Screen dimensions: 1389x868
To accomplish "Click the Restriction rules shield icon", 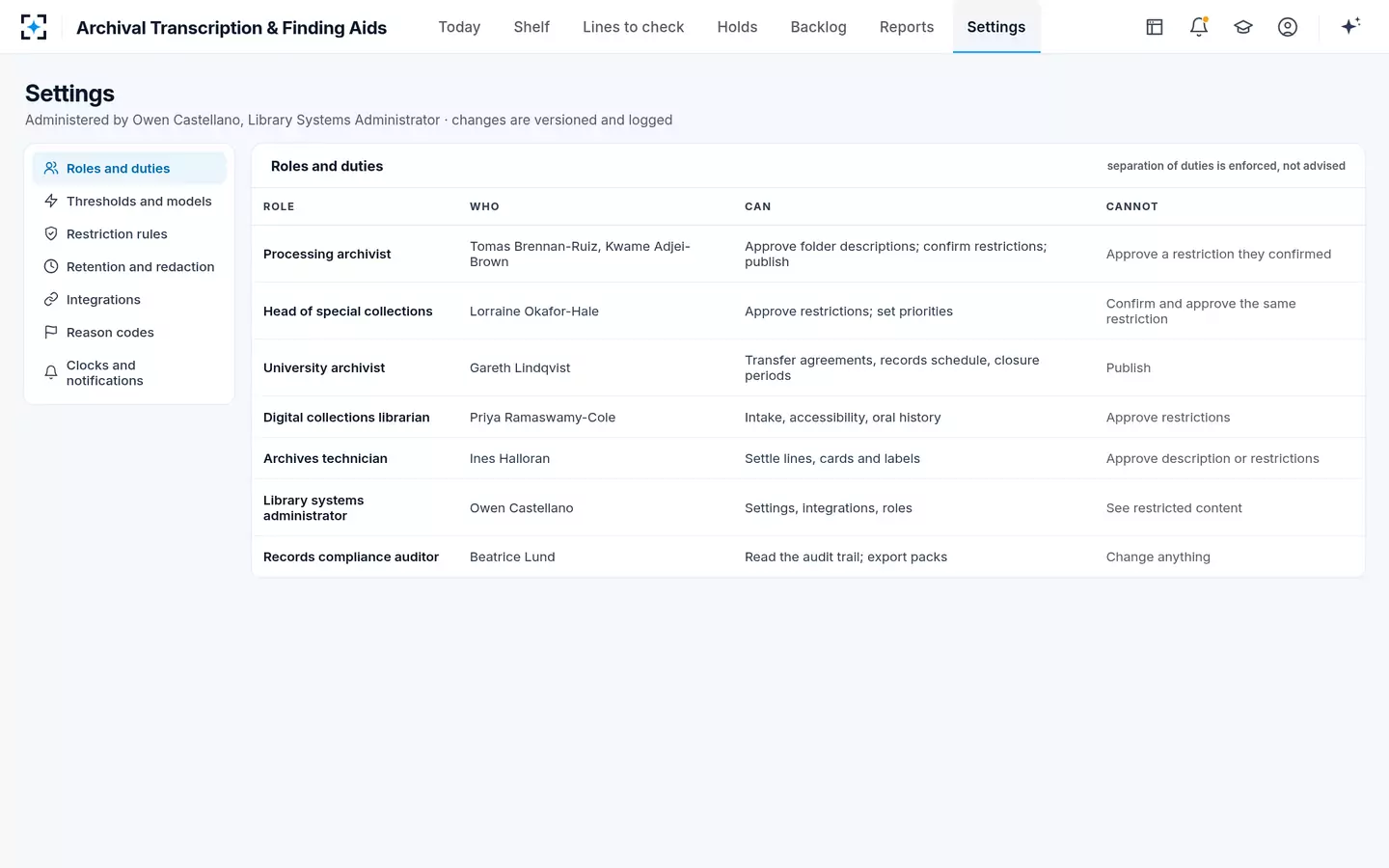I will tap(51, 233).
